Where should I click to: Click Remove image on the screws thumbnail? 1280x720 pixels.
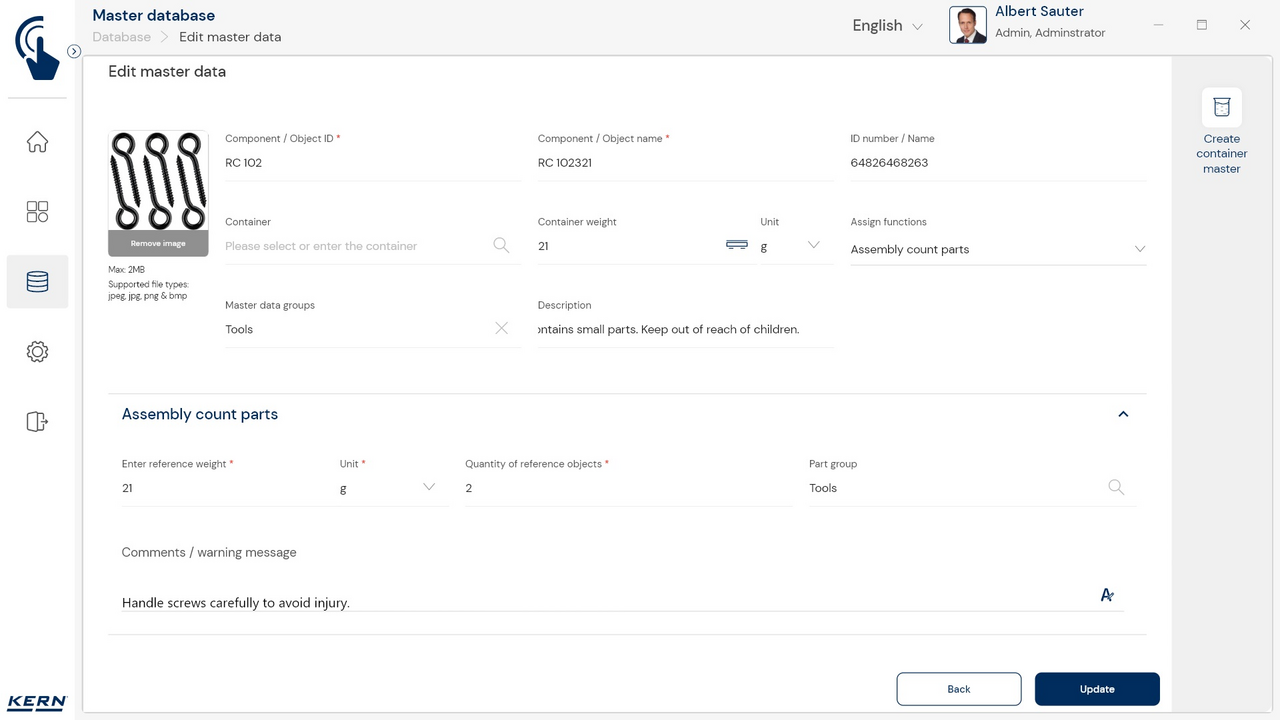(158, 243)
